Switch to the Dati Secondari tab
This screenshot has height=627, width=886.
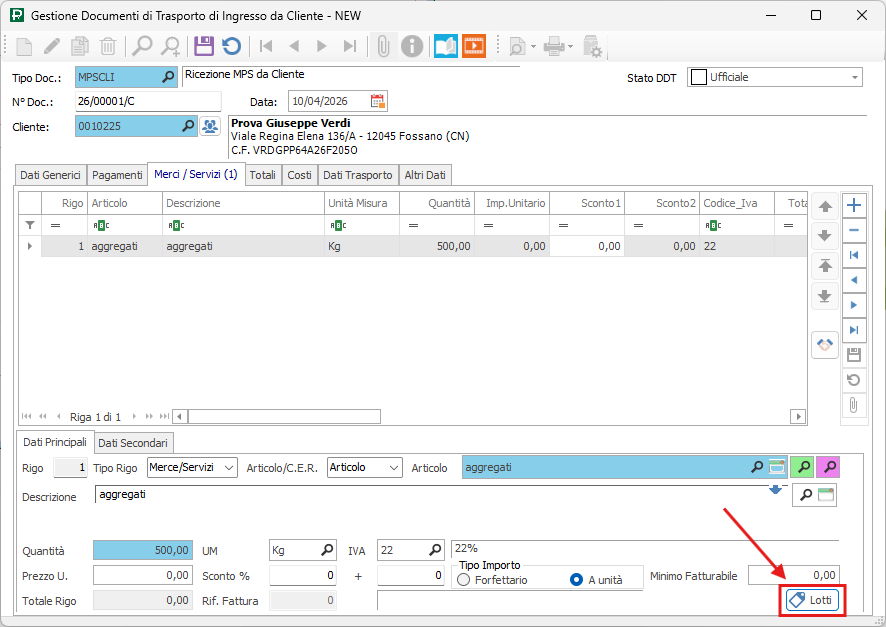click(x=134, y=442)
